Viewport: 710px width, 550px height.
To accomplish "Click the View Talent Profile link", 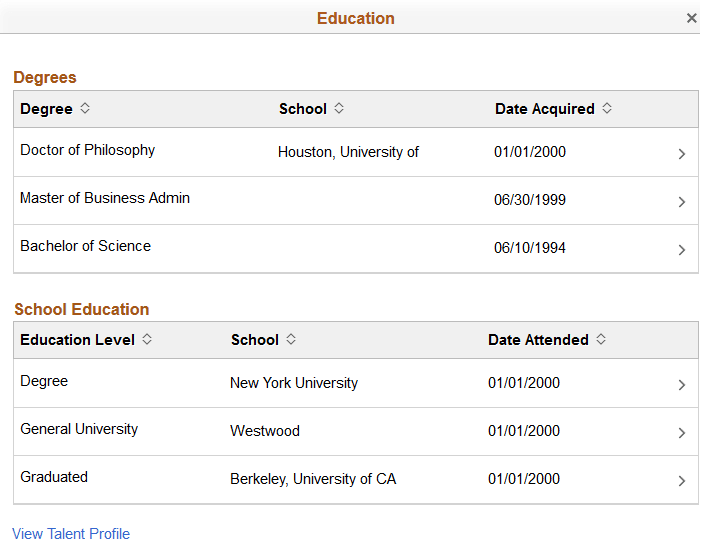I will point(71,534).
